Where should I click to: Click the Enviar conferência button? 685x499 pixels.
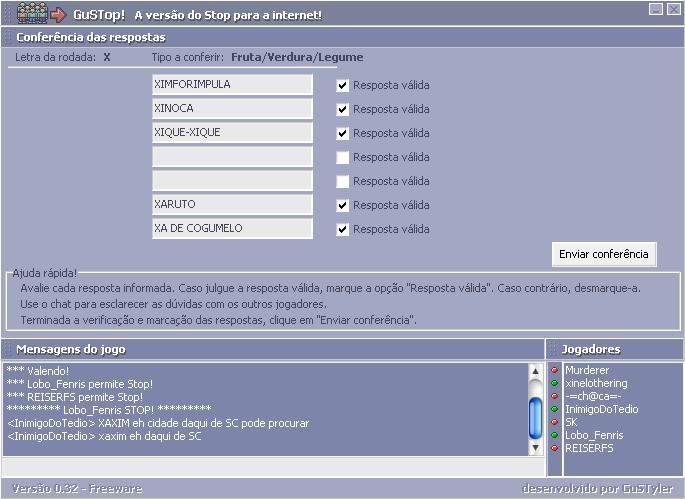(604, 254)
